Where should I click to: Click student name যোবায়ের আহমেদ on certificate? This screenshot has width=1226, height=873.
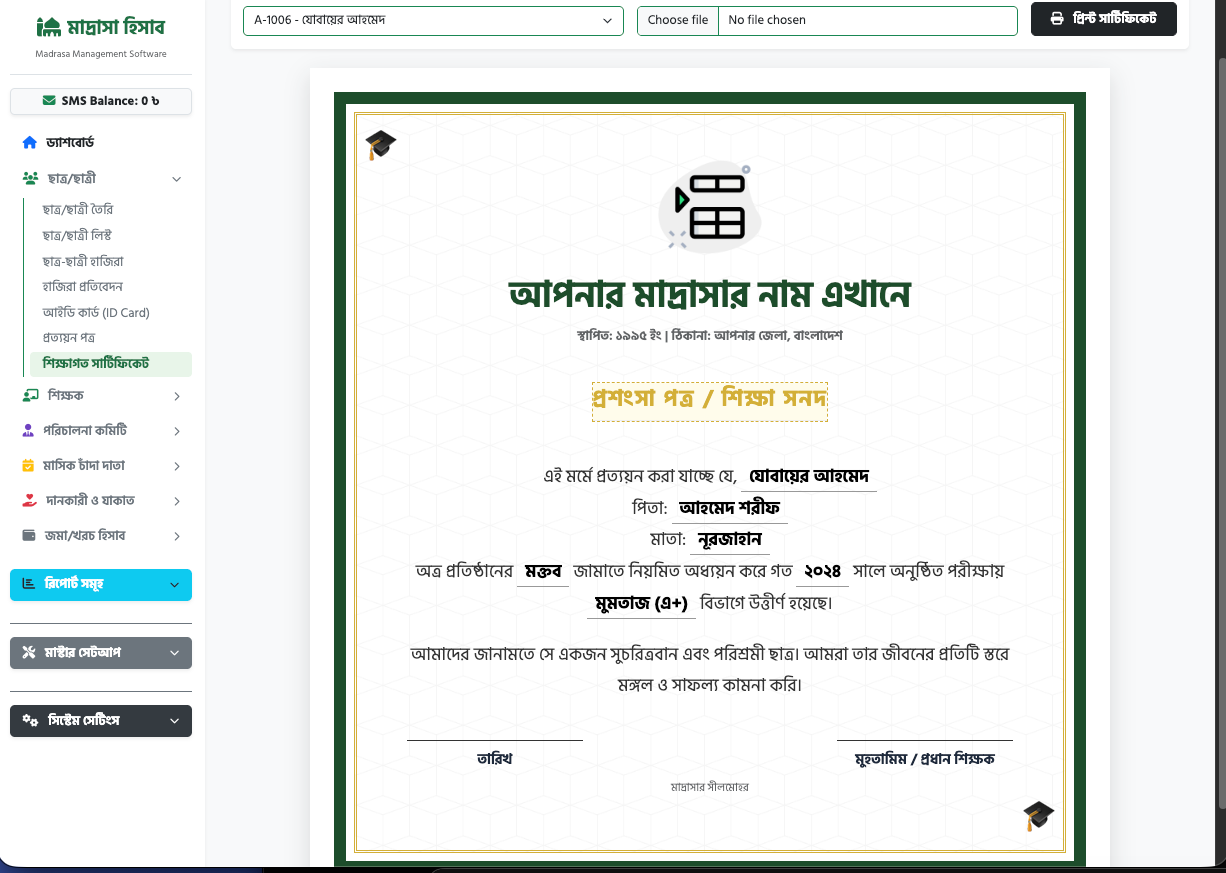[x=810, y=476]
